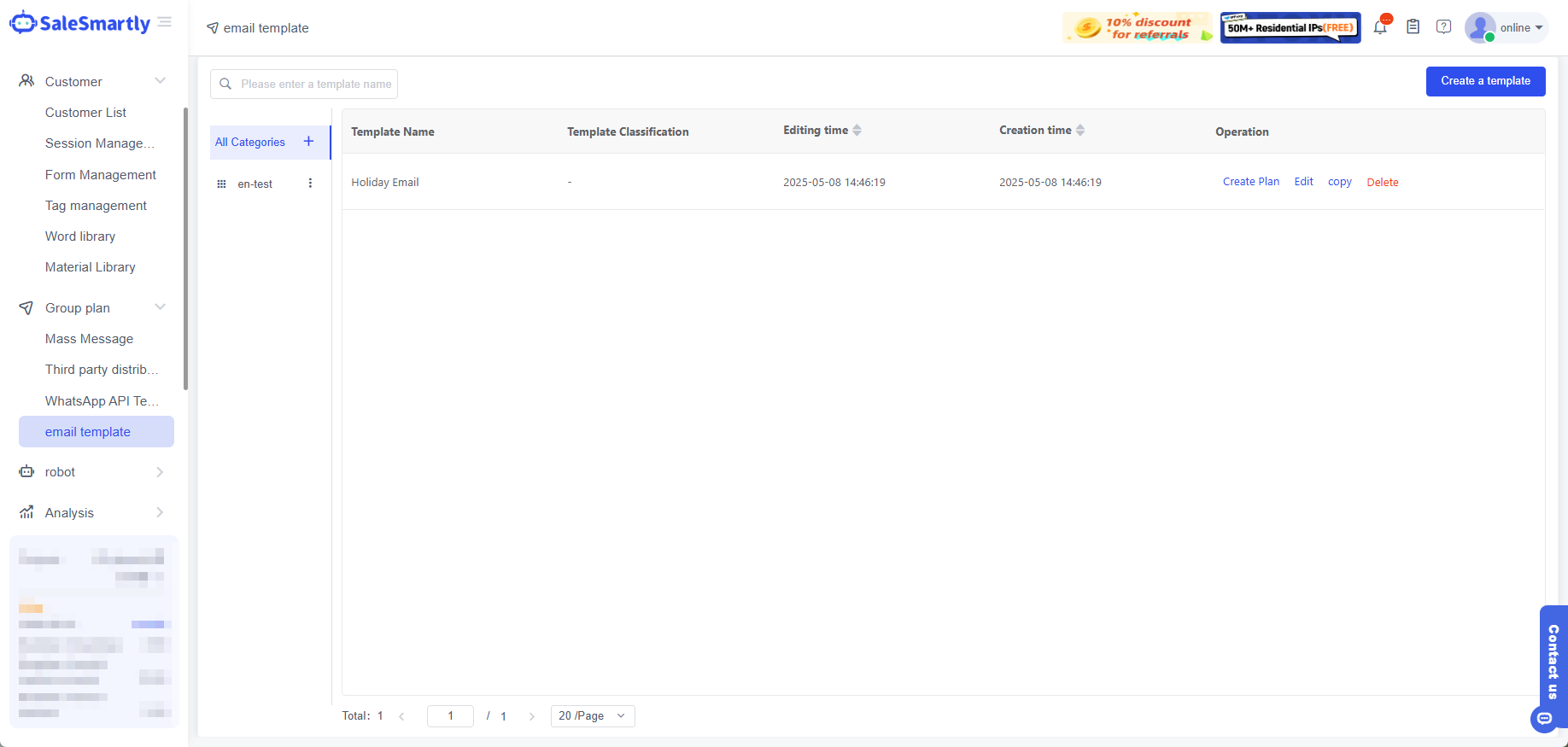
Task: Open the help question mark icon
Action: tap(1443, 27)
